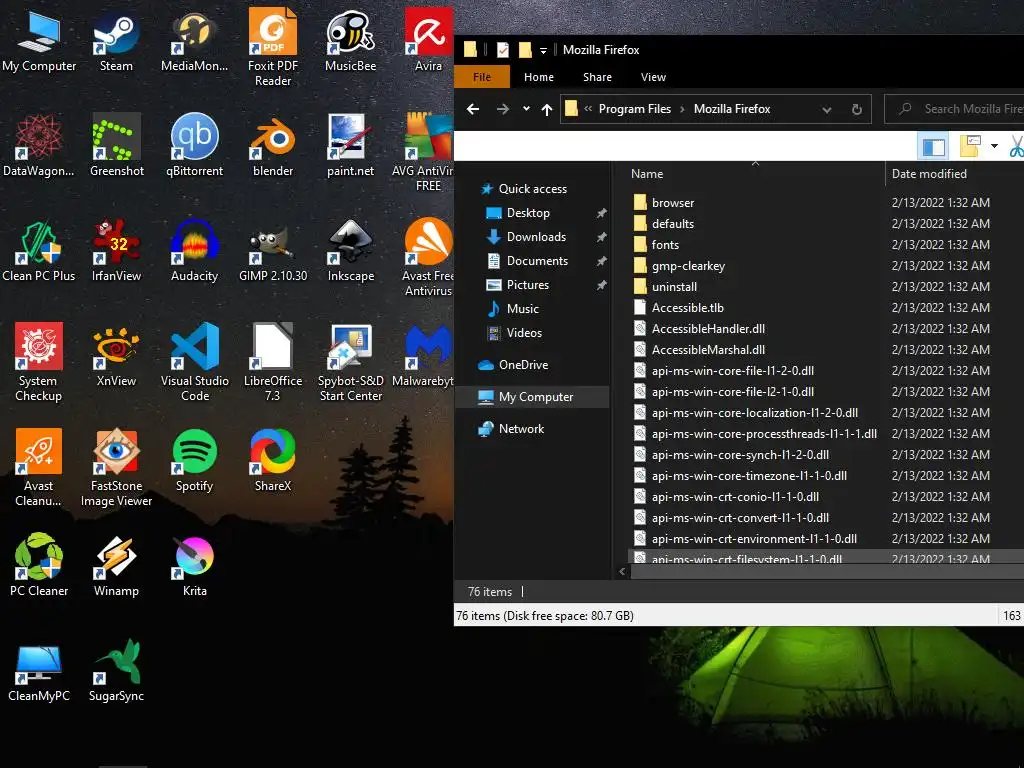The width and height of the screenshot is (1024, 768).
Task: Open qBittorrent desktop shortcut
Action: [194, 146]
